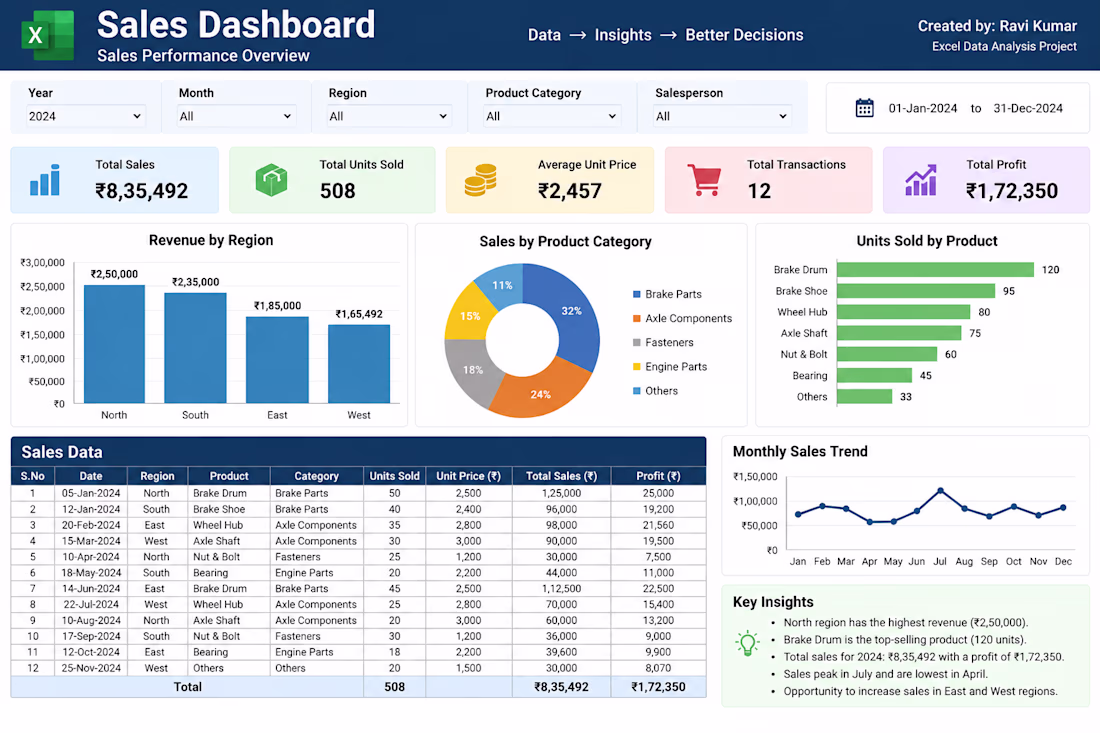Click the blue bar chart Total Sales icon

[45, 180]
